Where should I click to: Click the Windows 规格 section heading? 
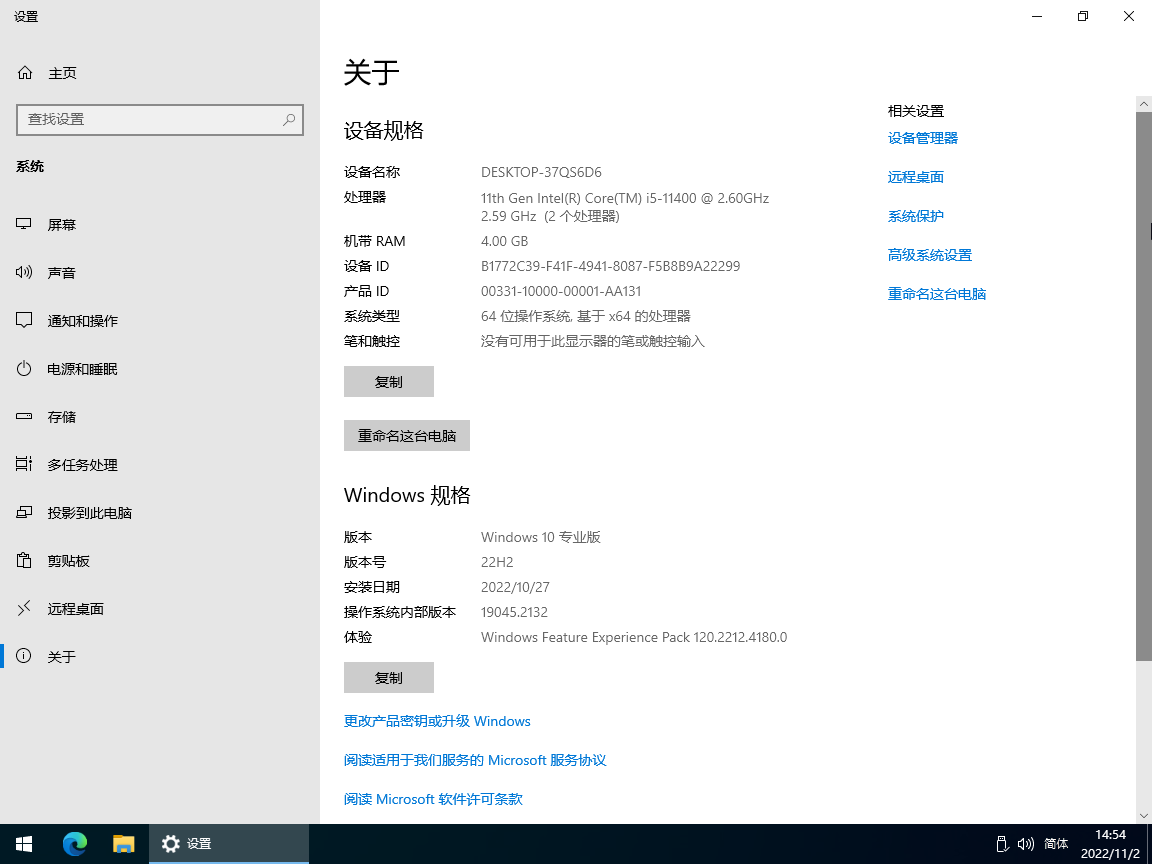point(407,494)
